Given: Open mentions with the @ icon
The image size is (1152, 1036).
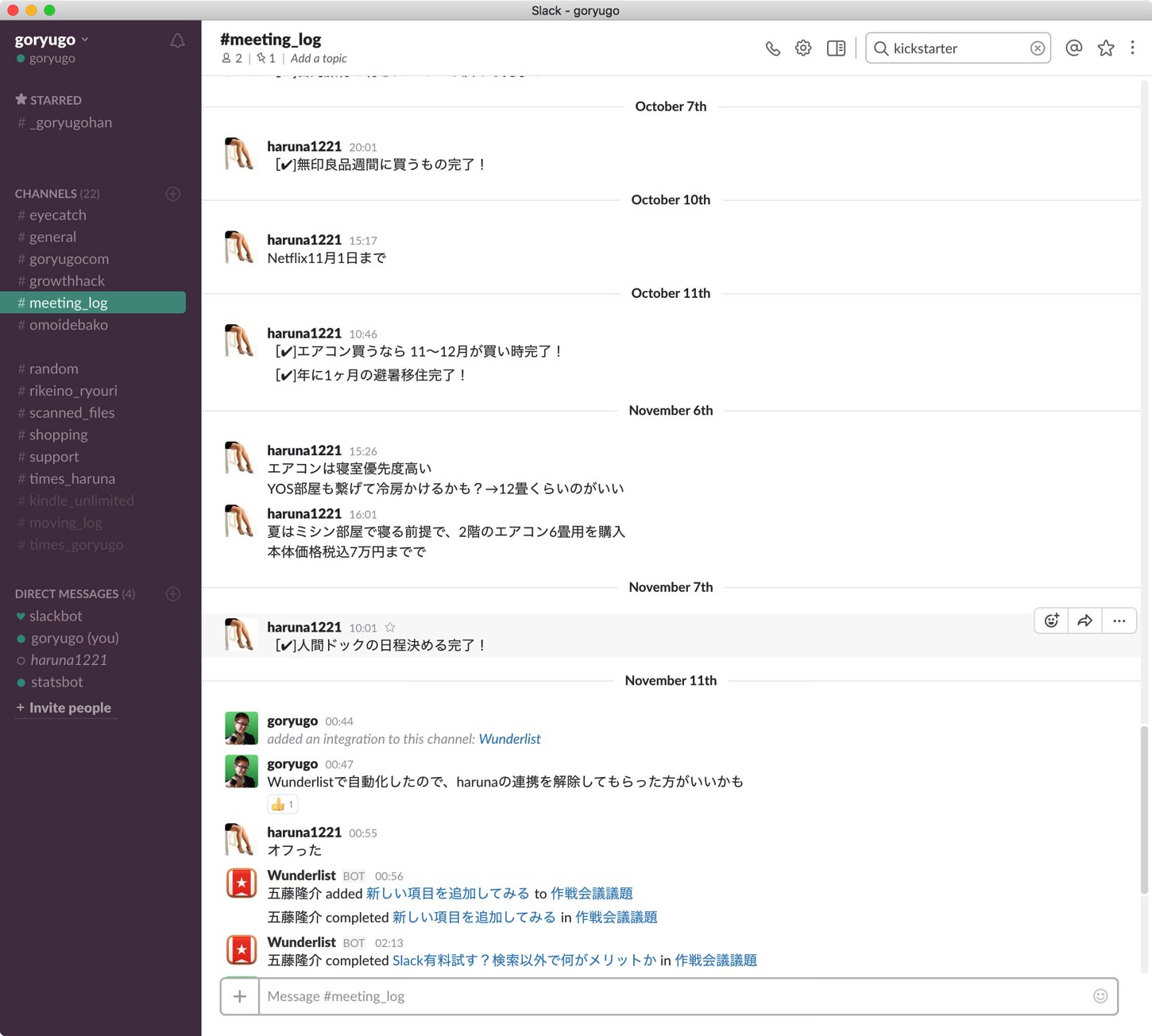Looking at the screenshot, I should pos(1073,48).
